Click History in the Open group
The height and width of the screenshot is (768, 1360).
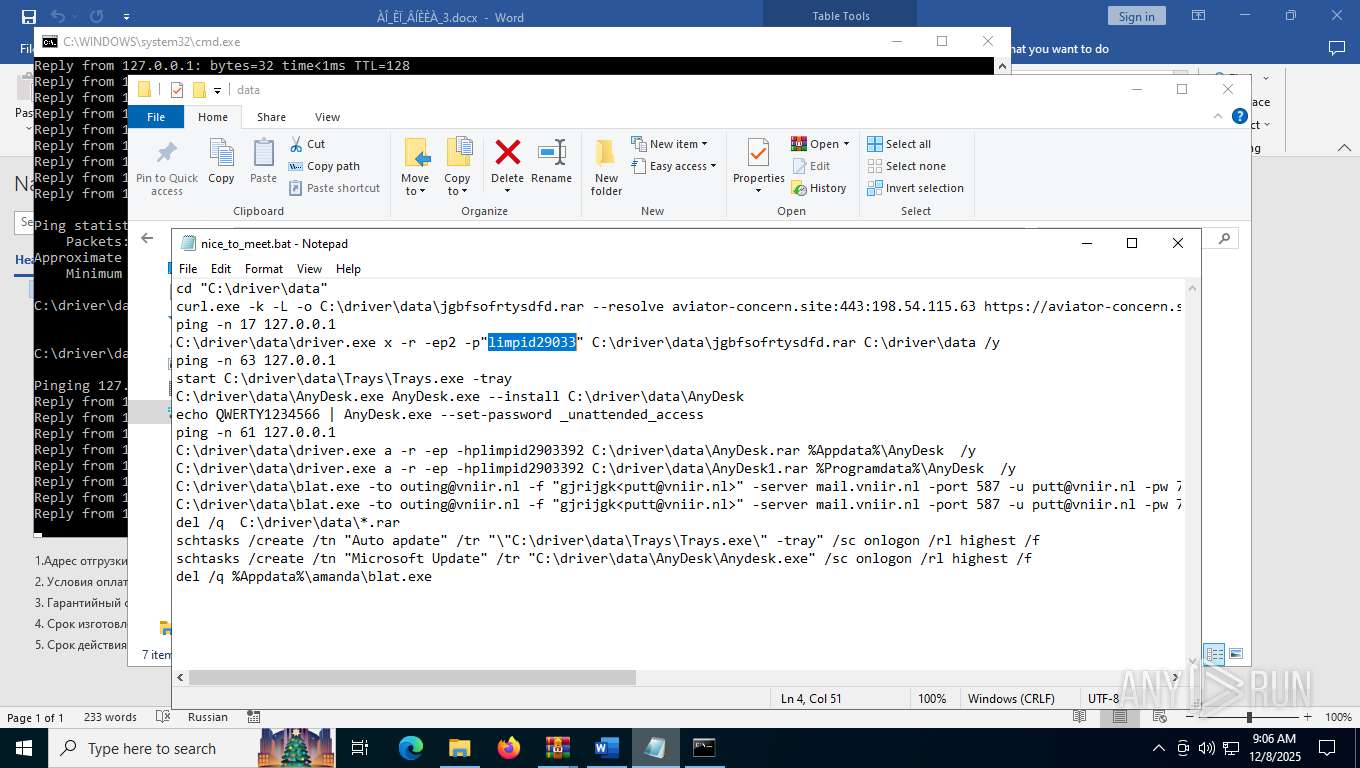(819, 188)
